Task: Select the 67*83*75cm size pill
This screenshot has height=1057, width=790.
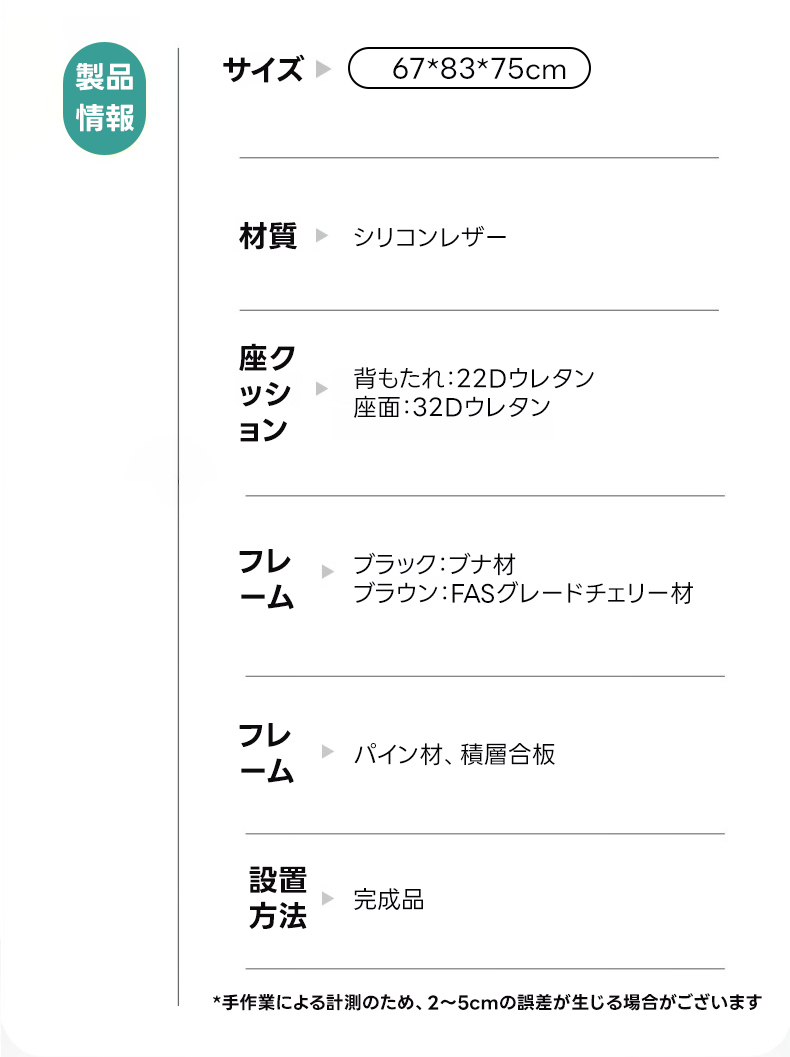Action: coord(469,70)
